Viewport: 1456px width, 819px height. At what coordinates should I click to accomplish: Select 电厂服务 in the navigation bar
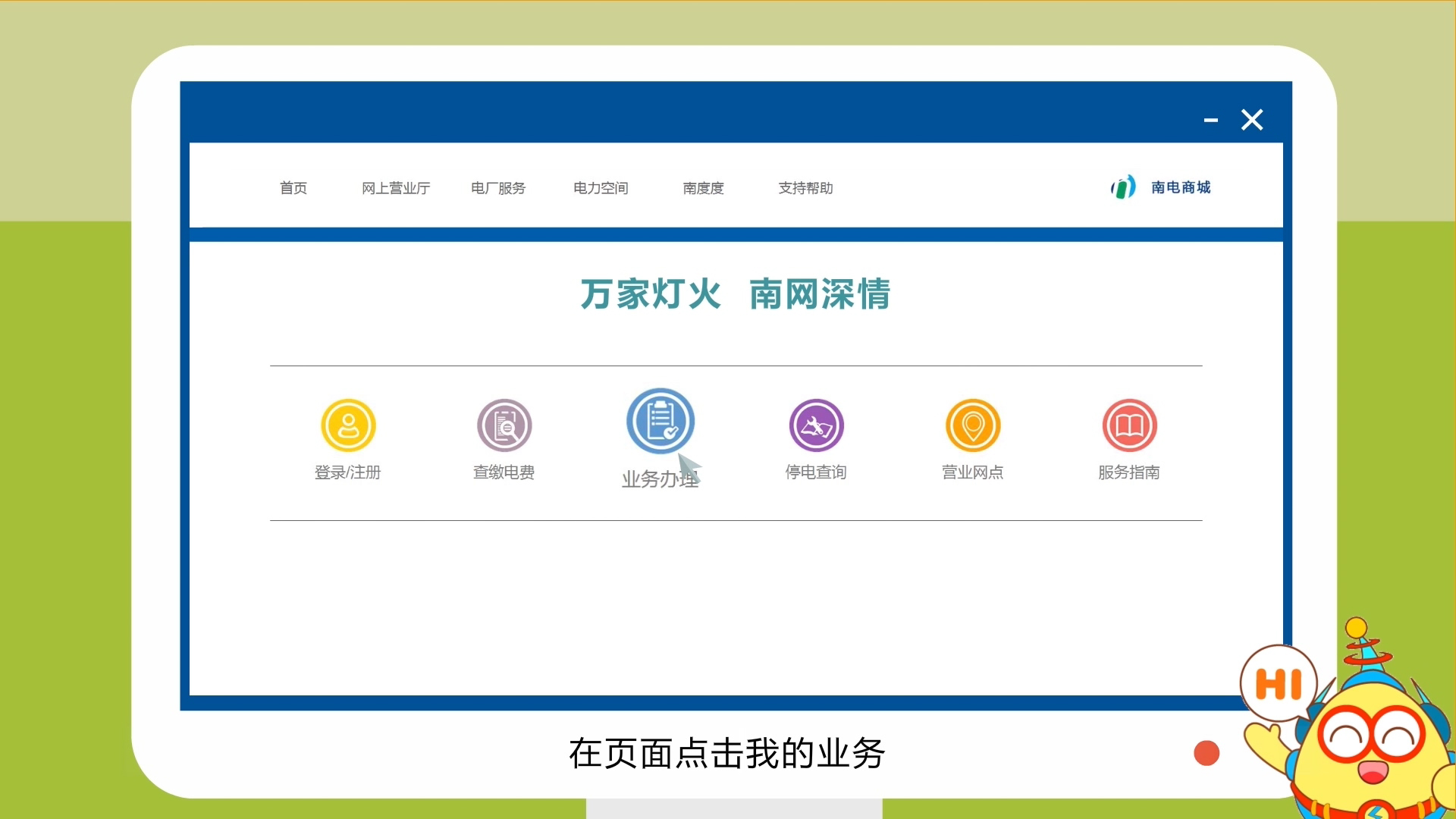498,188
